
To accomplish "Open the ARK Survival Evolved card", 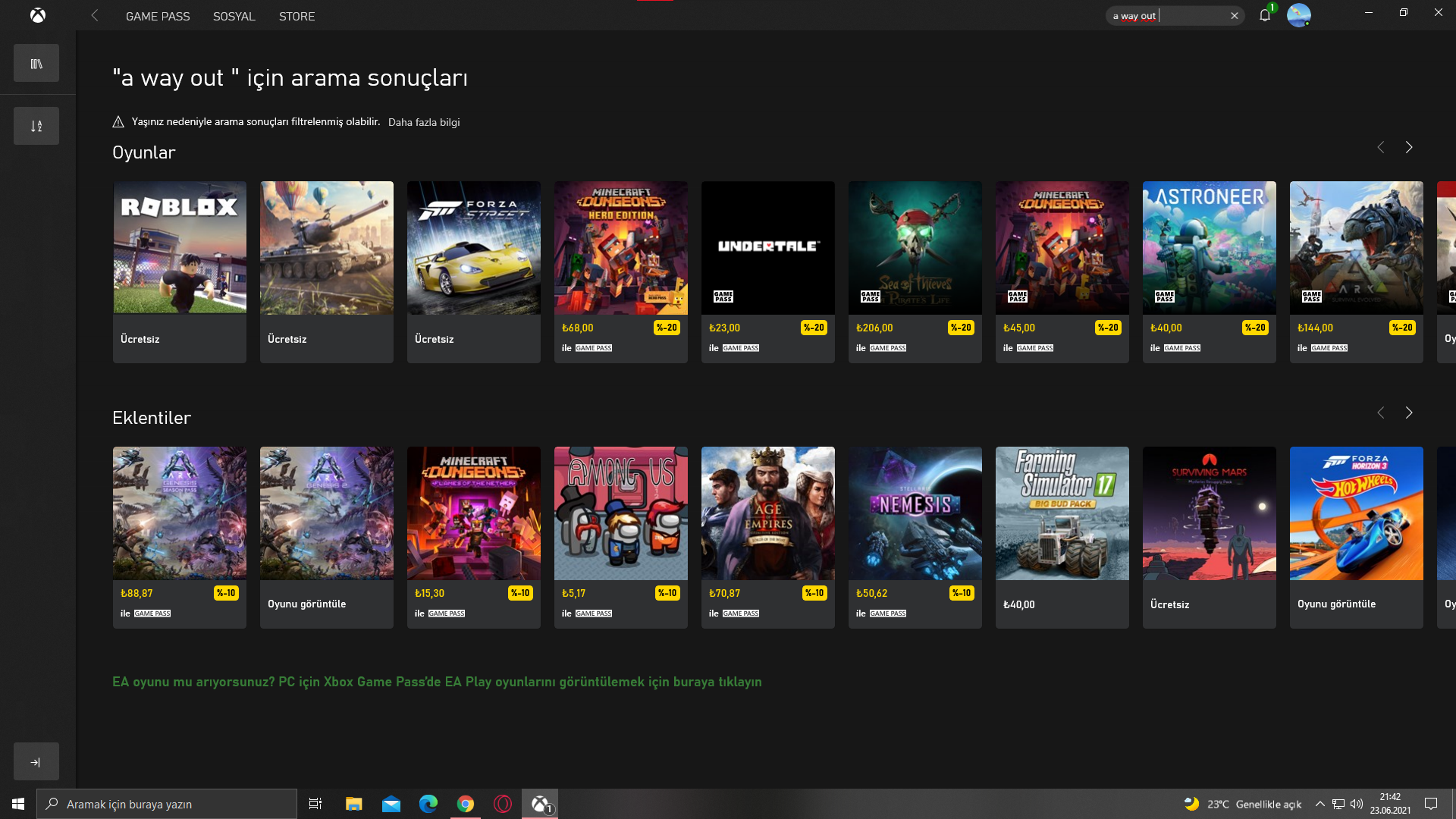I will tap(1357, 271).
